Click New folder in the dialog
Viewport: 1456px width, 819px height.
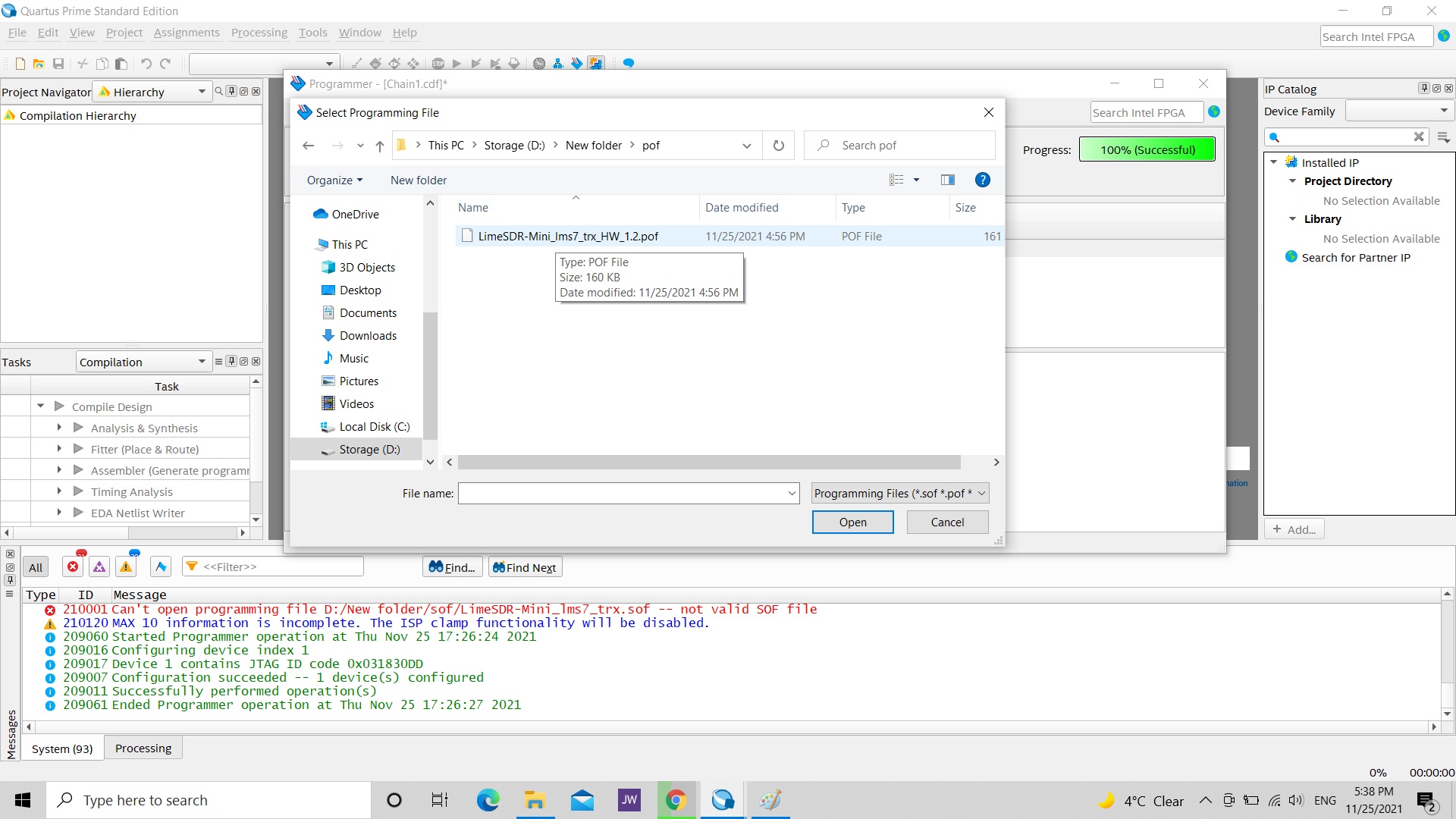pos(419,180)
